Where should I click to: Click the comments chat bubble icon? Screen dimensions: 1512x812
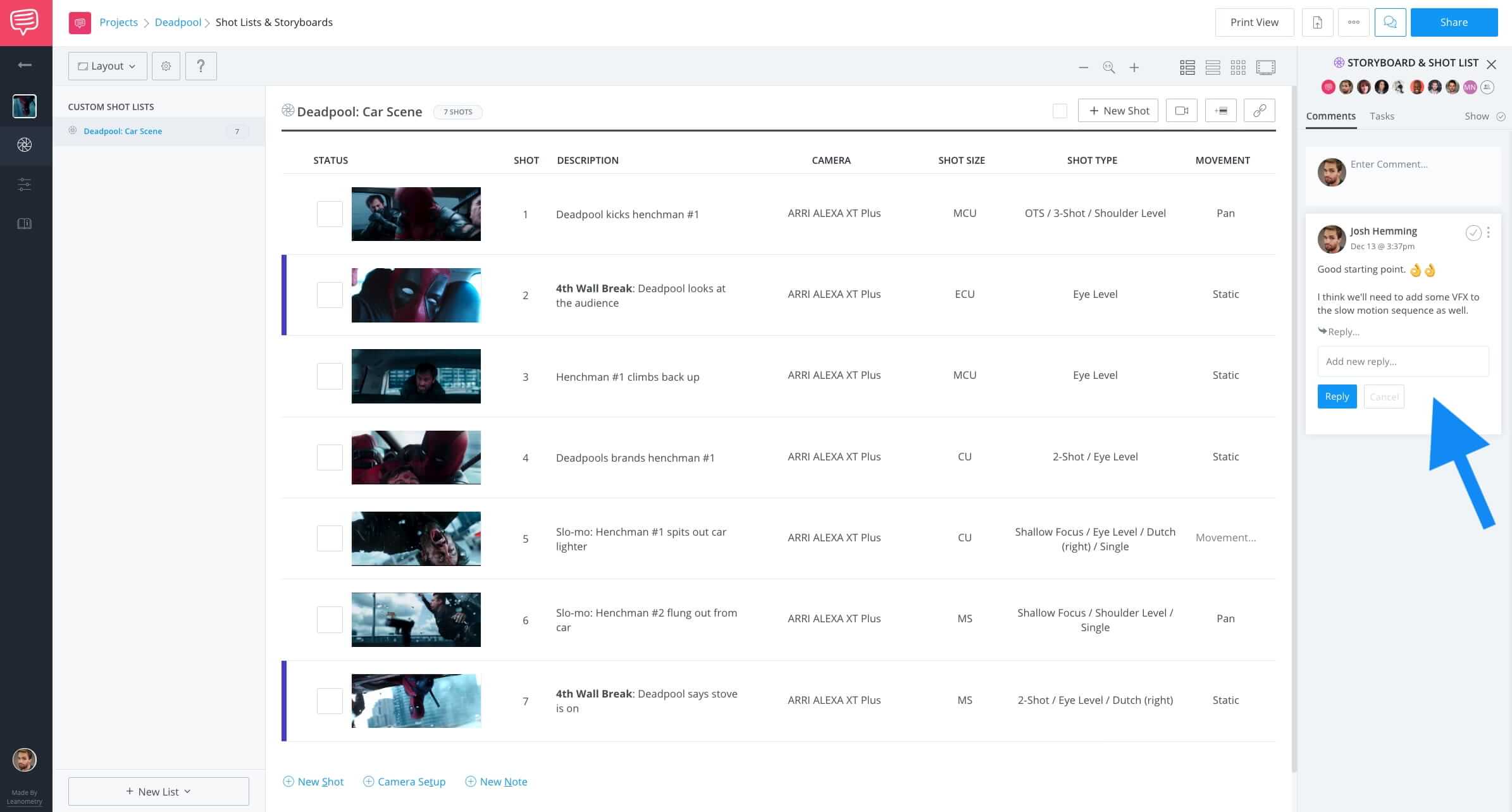(1390, 22)
